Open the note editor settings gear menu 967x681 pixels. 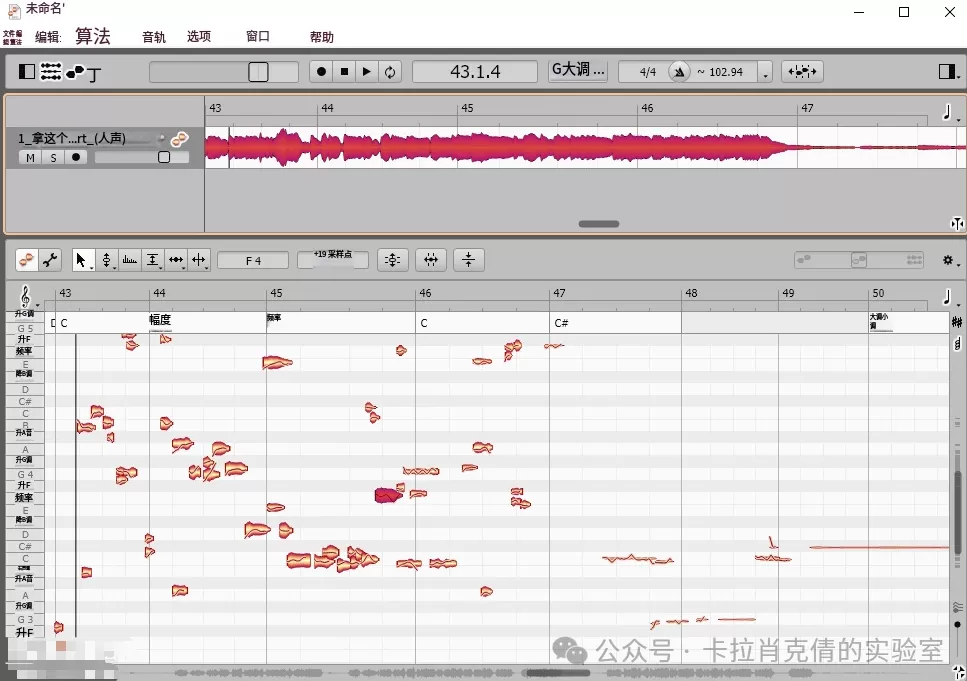coord(948,260)
